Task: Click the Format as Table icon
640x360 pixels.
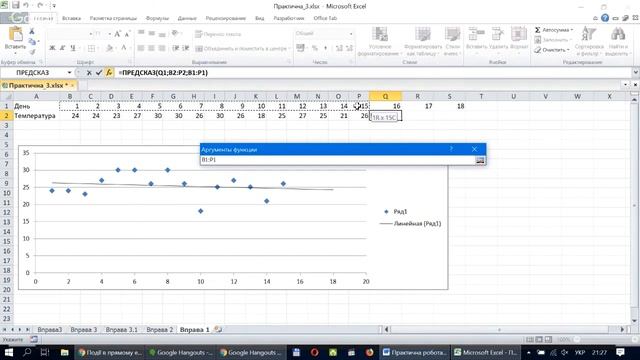Action: [423, 34]
